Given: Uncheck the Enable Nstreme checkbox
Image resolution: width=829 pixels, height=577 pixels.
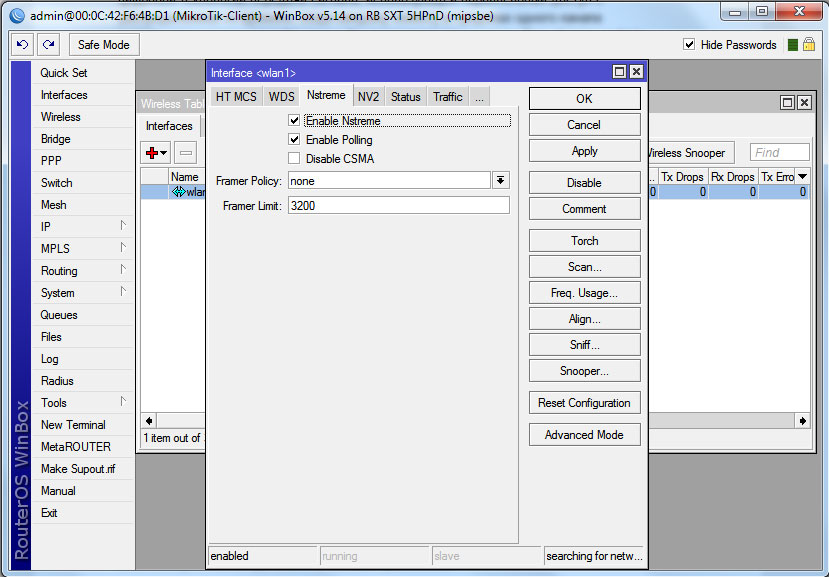Looking at the screenshot, I should pyautogui.click(x=294, y=121).
